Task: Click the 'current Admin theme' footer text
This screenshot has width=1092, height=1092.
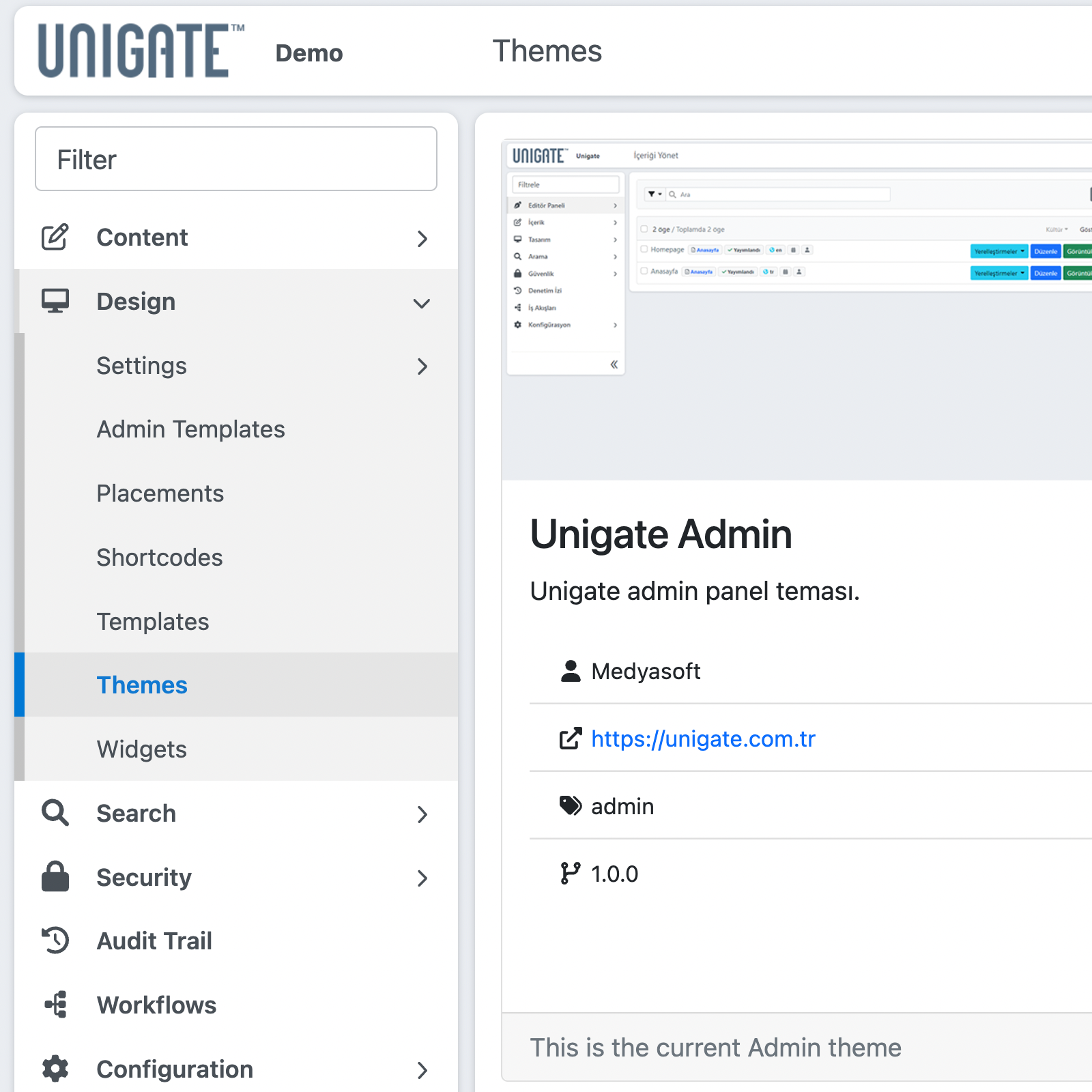Action: point(716,1048)
